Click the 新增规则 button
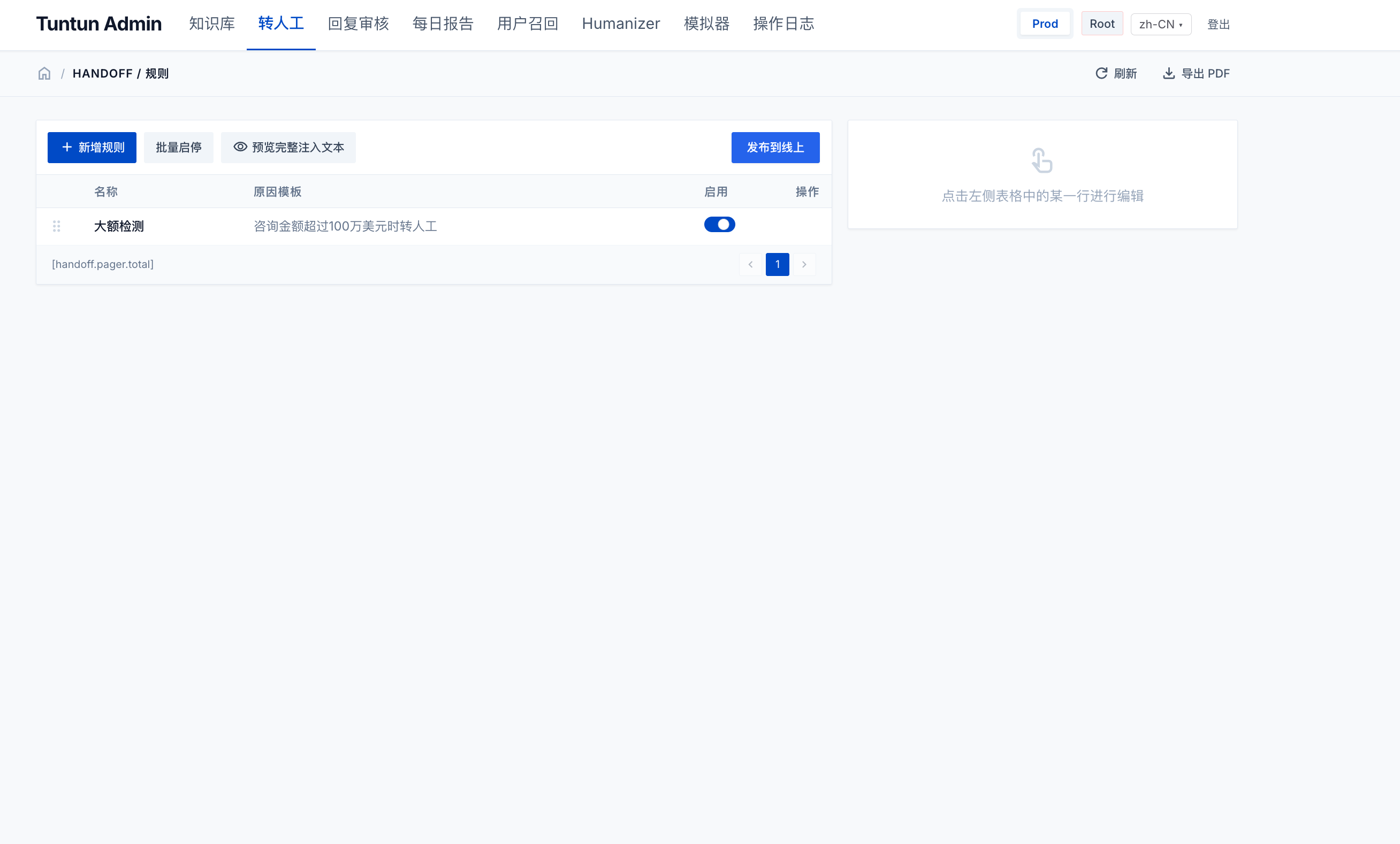This screenshot has width=1400, height=844. (92, 148)
